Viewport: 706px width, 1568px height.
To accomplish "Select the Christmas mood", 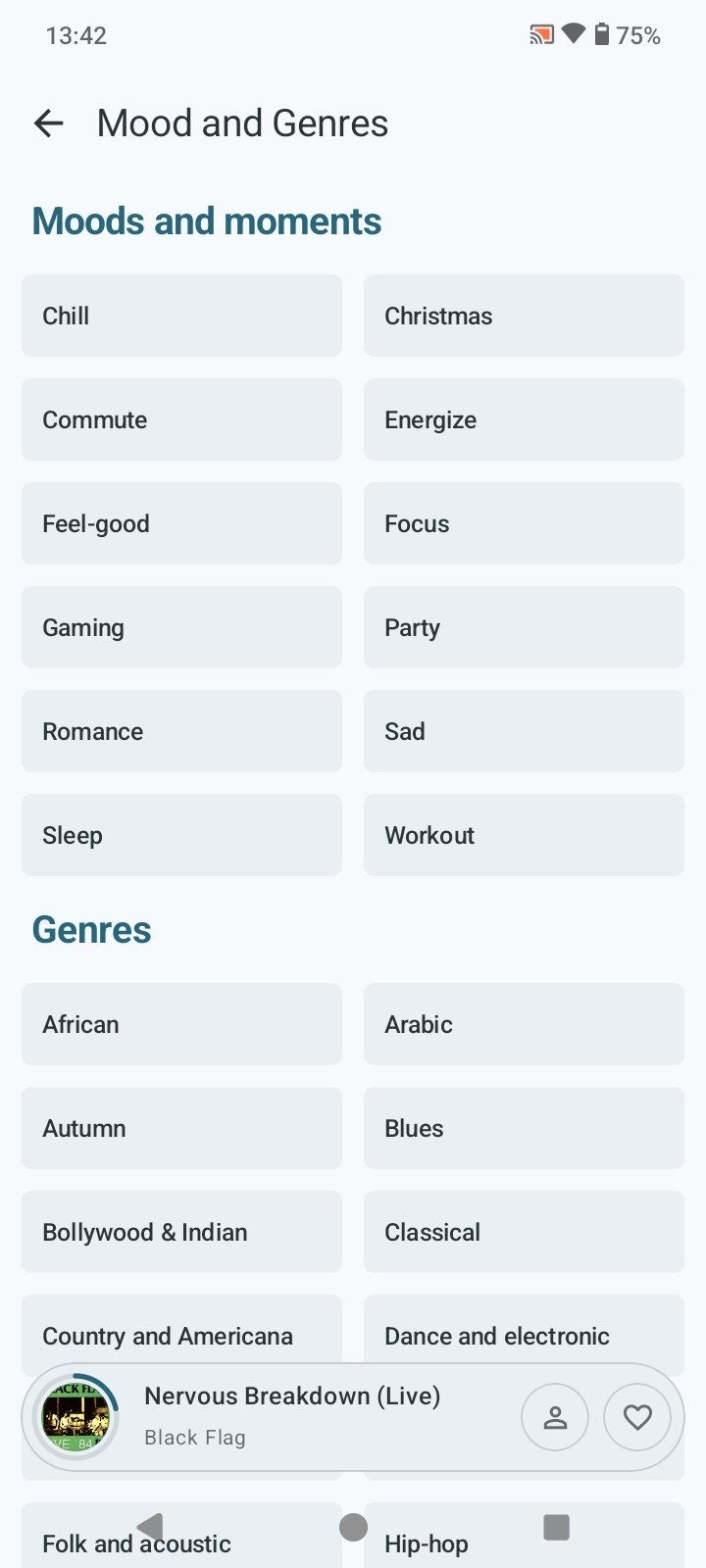I will click(524, 316).
